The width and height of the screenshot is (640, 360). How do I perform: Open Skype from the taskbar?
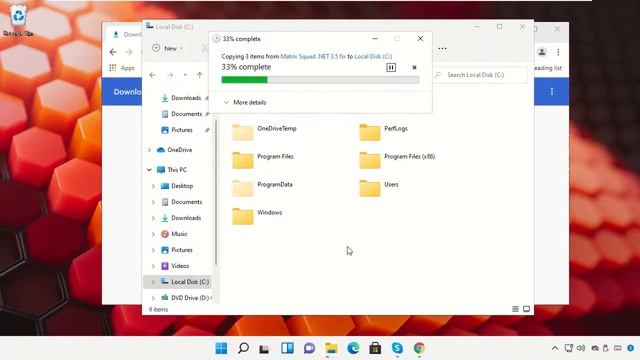click(397, 348)
